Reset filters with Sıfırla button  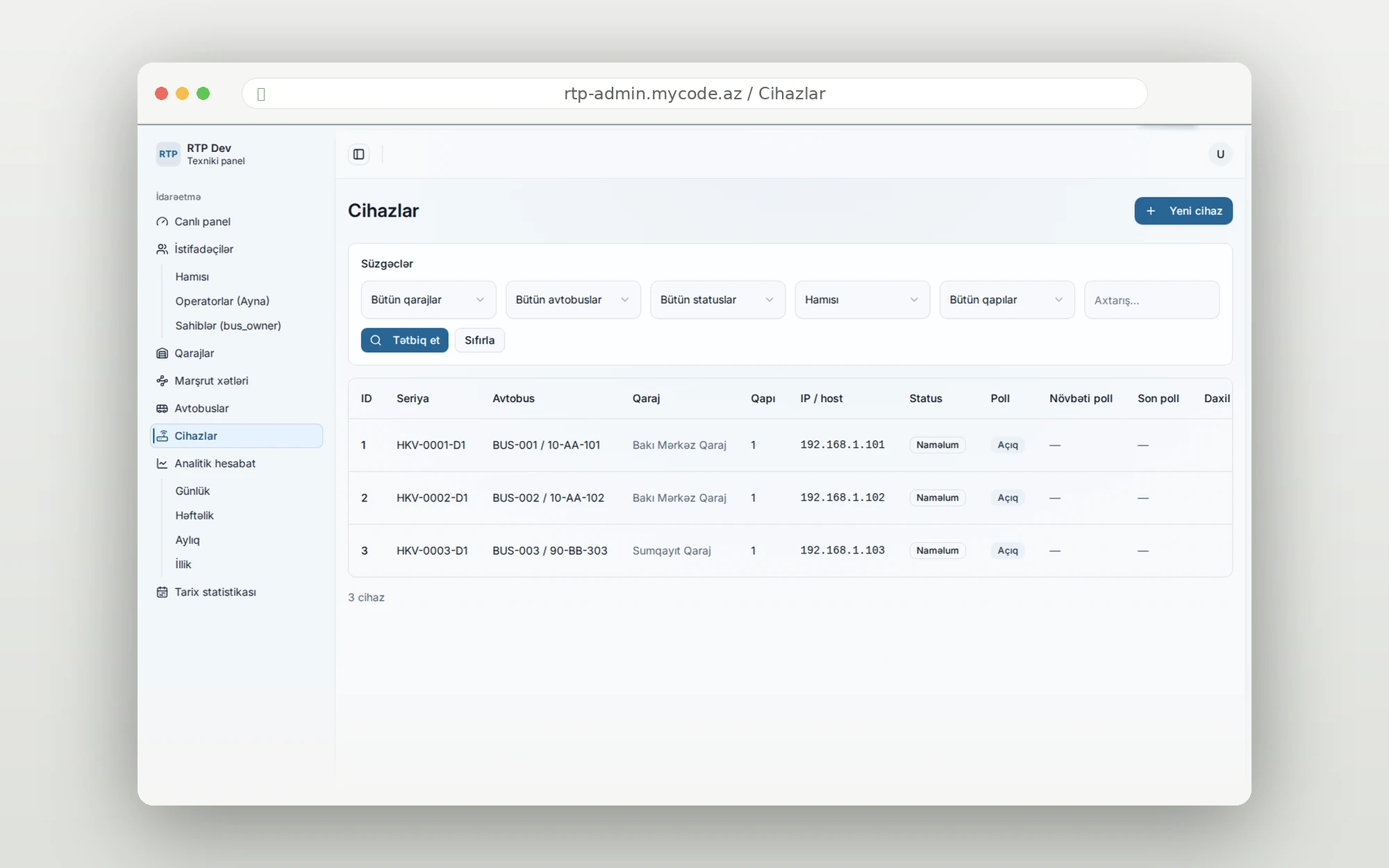coord(480,340)
